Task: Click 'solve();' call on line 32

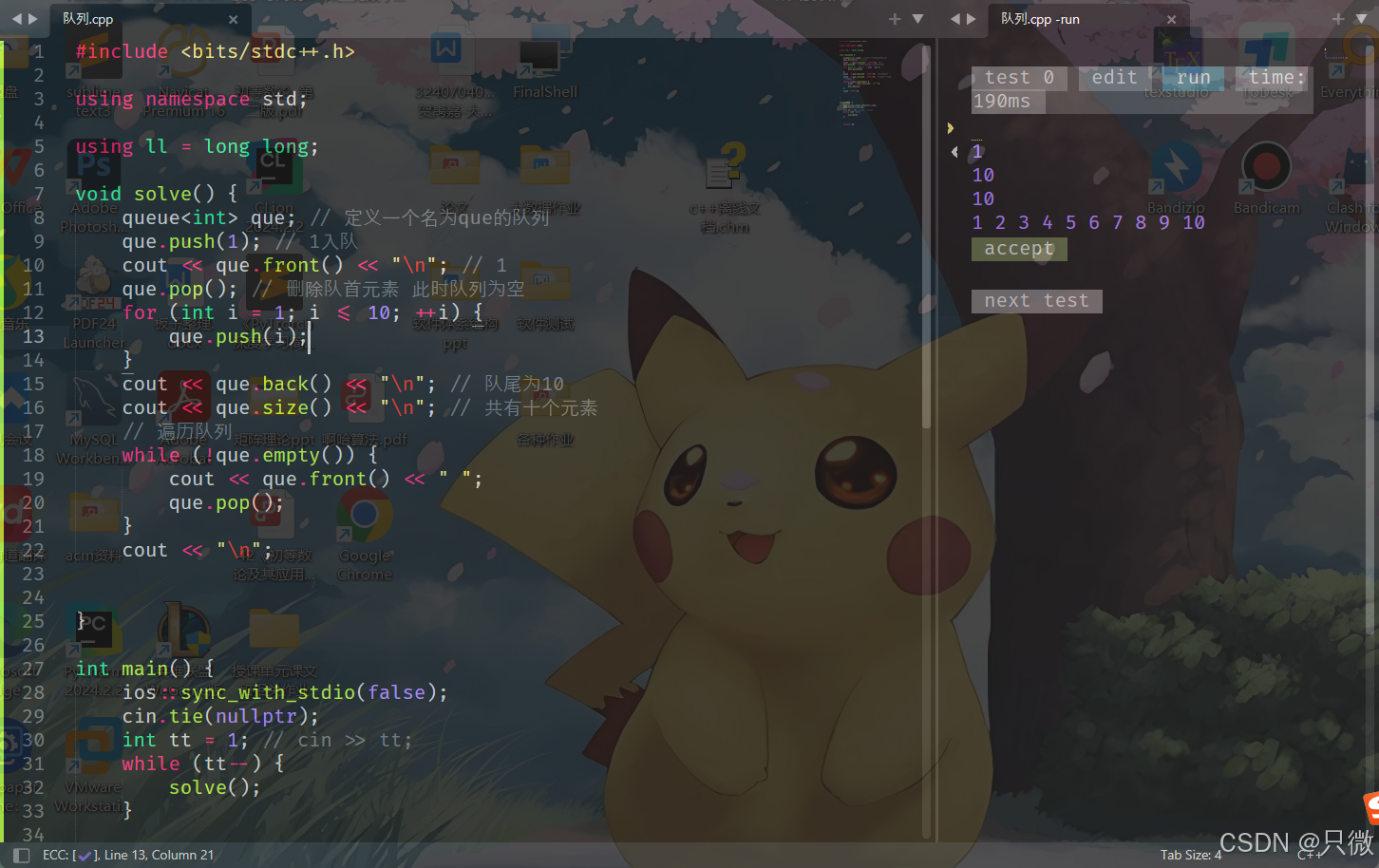Action: (215, 788)
